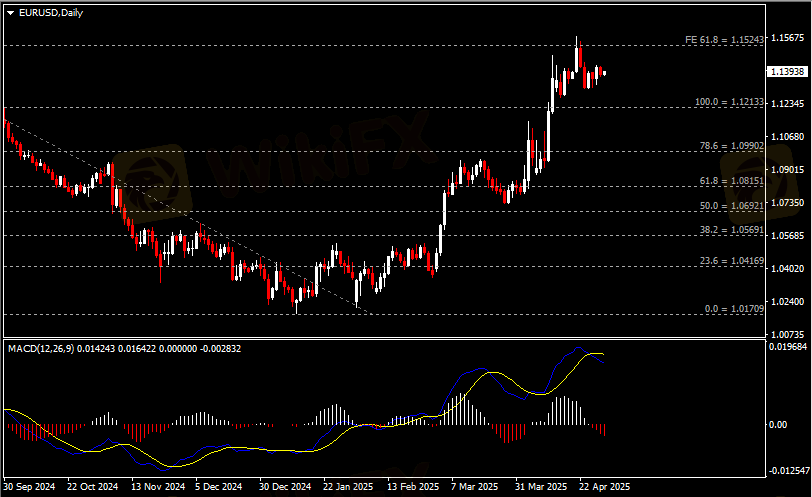
Task: Click the 1.05685 price scale value
Action: 788,236
